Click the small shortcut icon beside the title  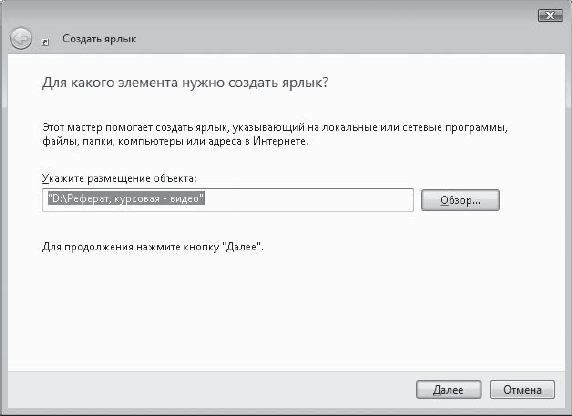point(45,42)
